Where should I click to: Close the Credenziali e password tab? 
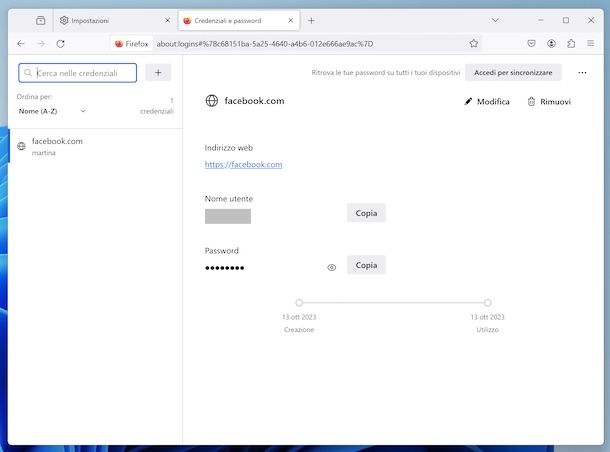coord(291,20)
